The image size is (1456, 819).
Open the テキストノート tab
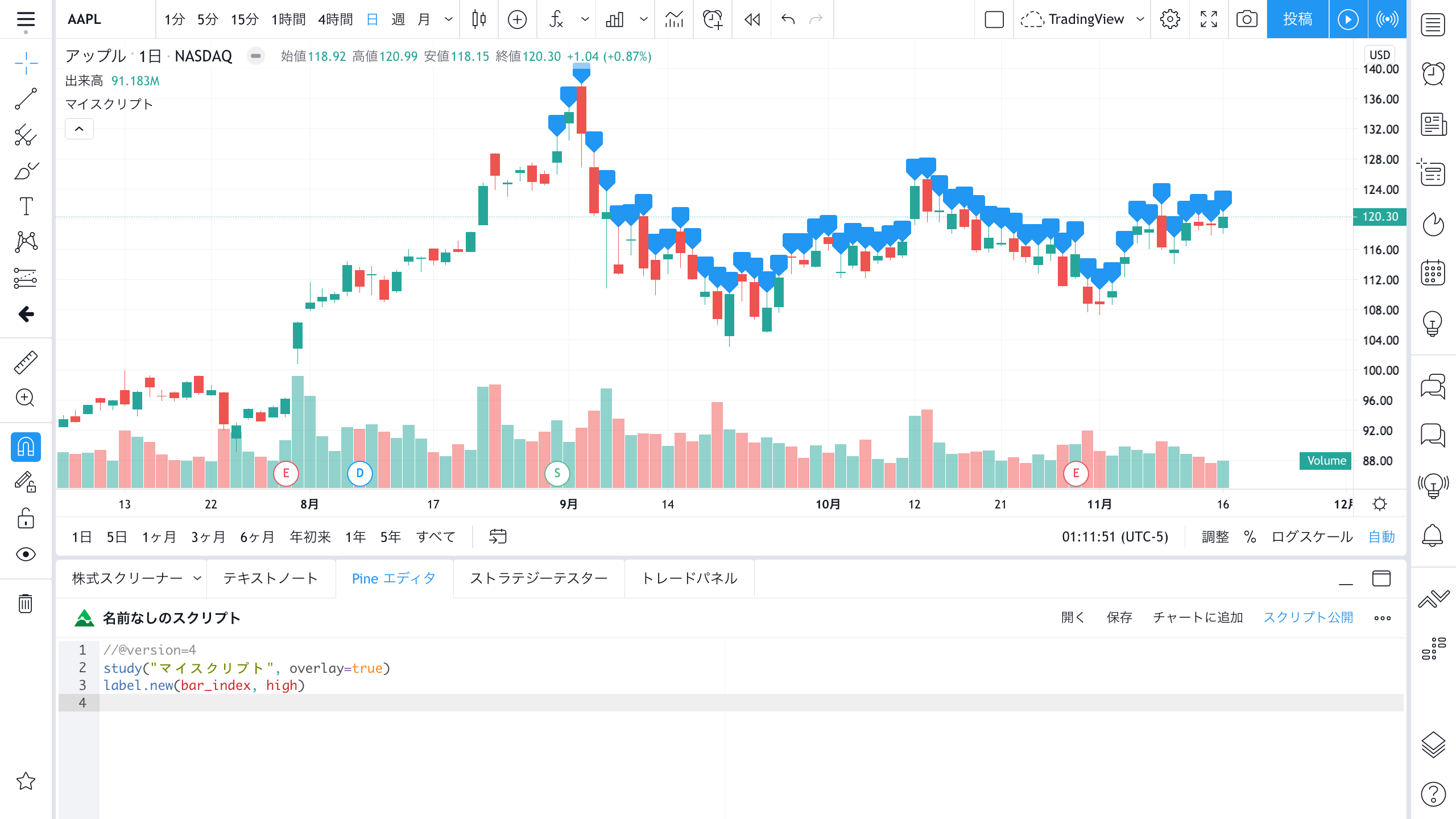pyautogui.click(x=270, y=578)
